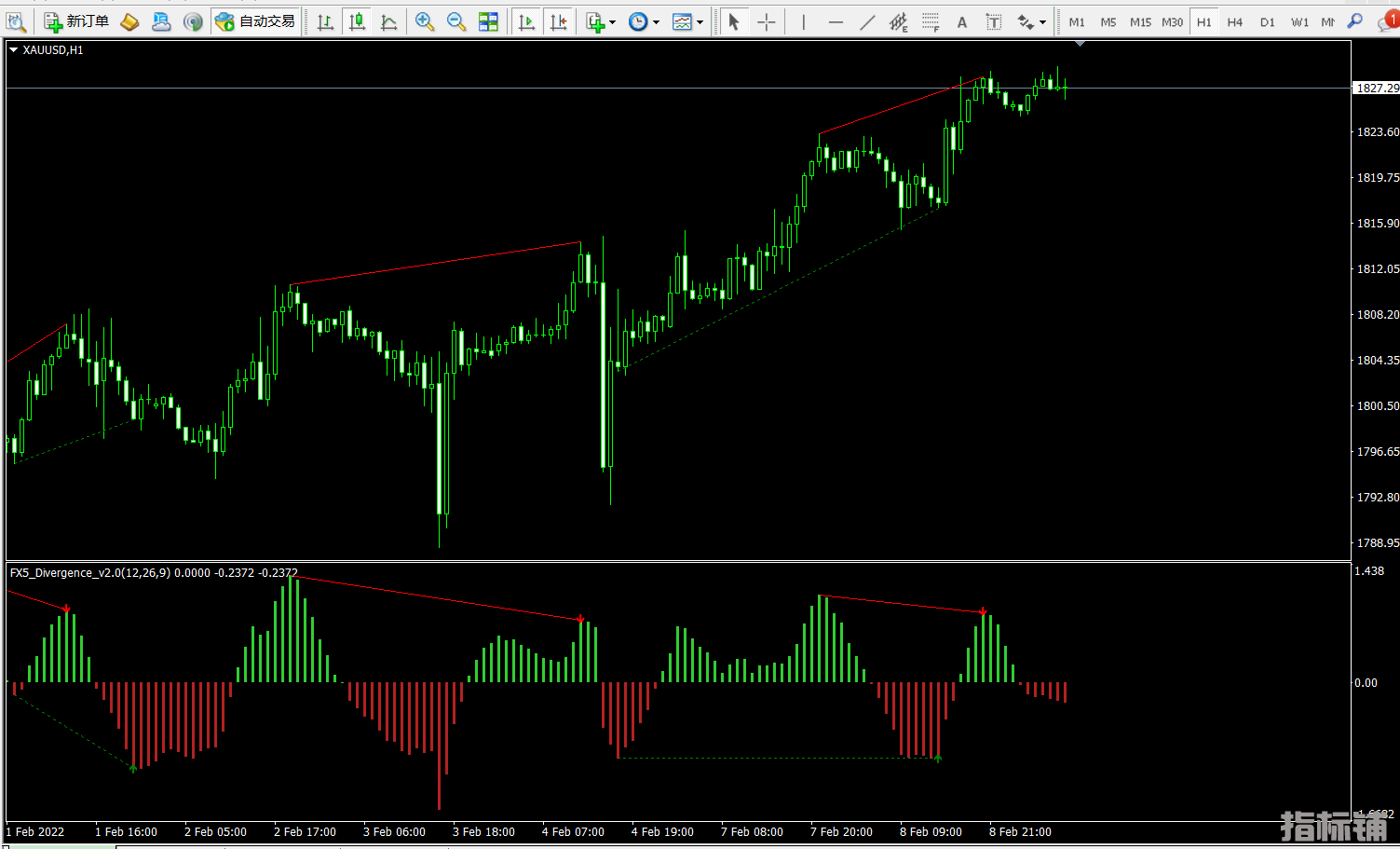Switch chart to bar chart mode
1400x849 pixels.
(325, 21)
